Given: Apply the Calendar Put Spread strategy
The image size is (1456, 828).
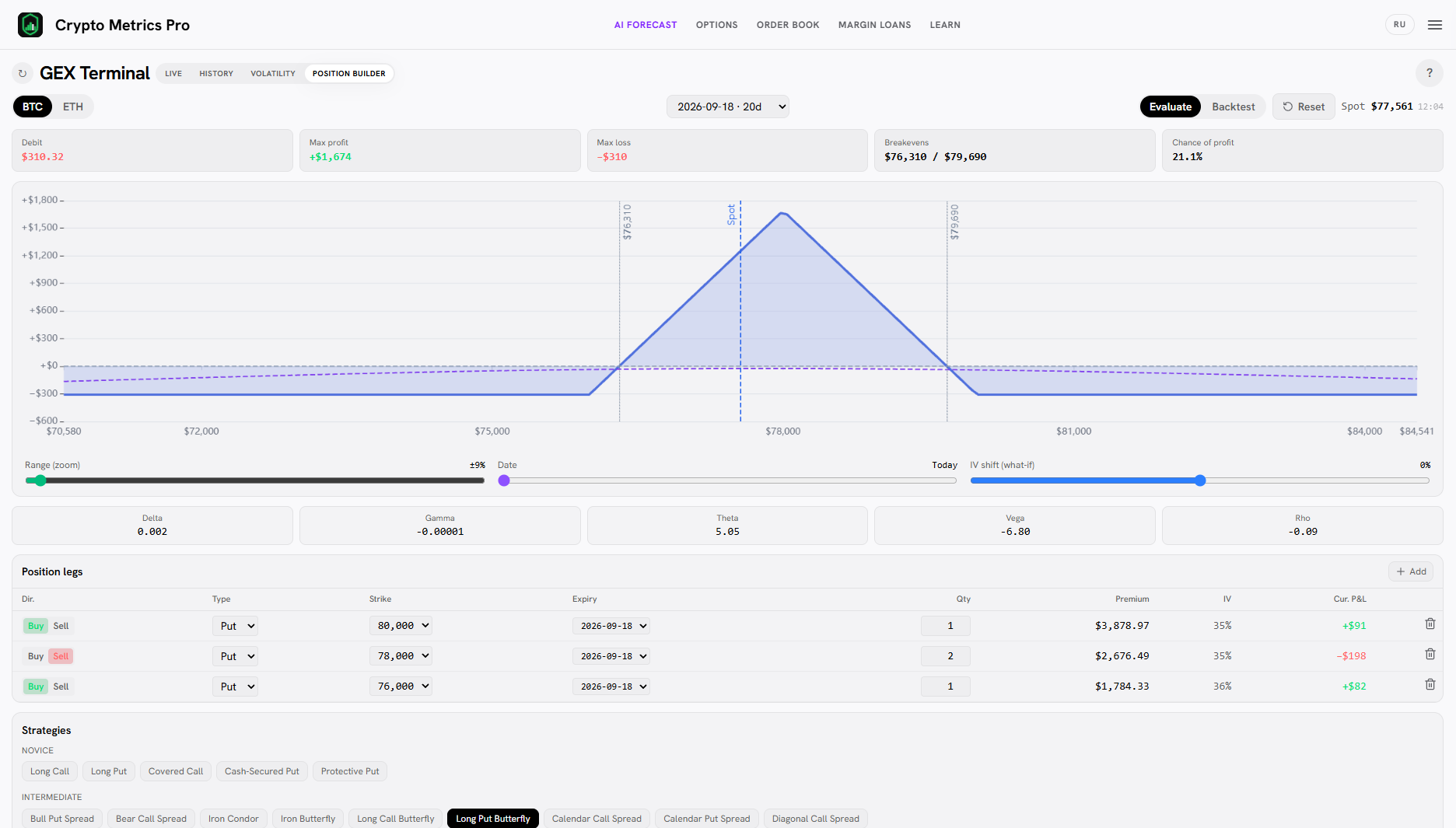Looking at the screenshot, I should [707, 819].
